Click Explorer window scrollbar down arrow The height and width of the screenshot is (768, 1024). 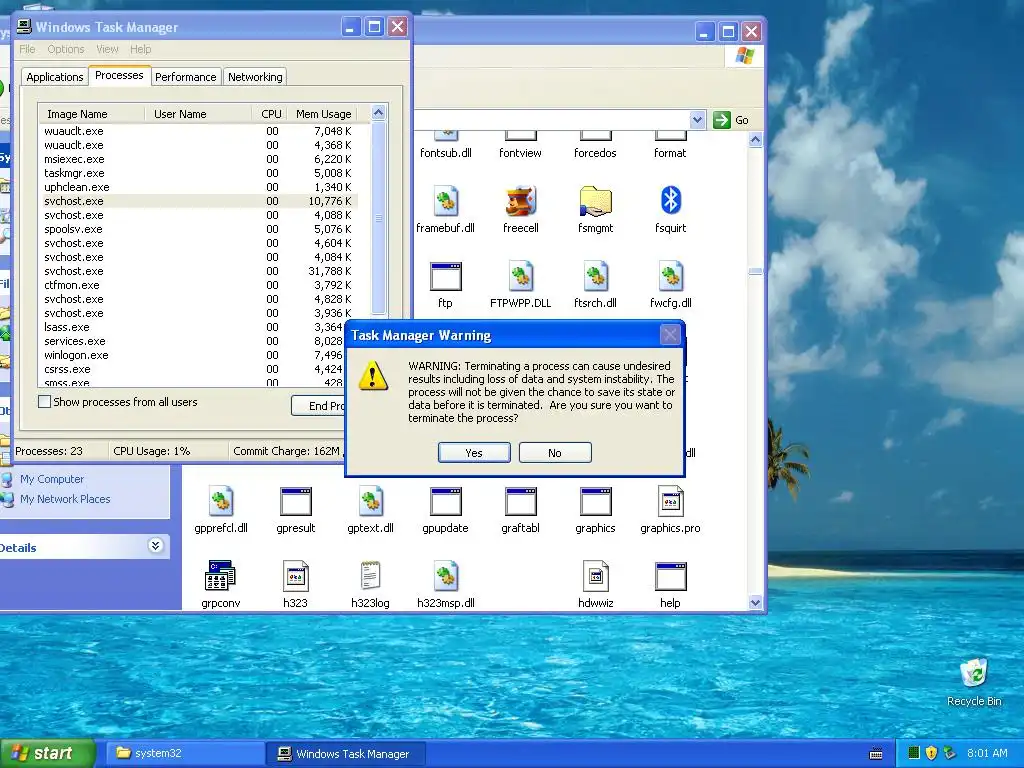tap(756, 603)
